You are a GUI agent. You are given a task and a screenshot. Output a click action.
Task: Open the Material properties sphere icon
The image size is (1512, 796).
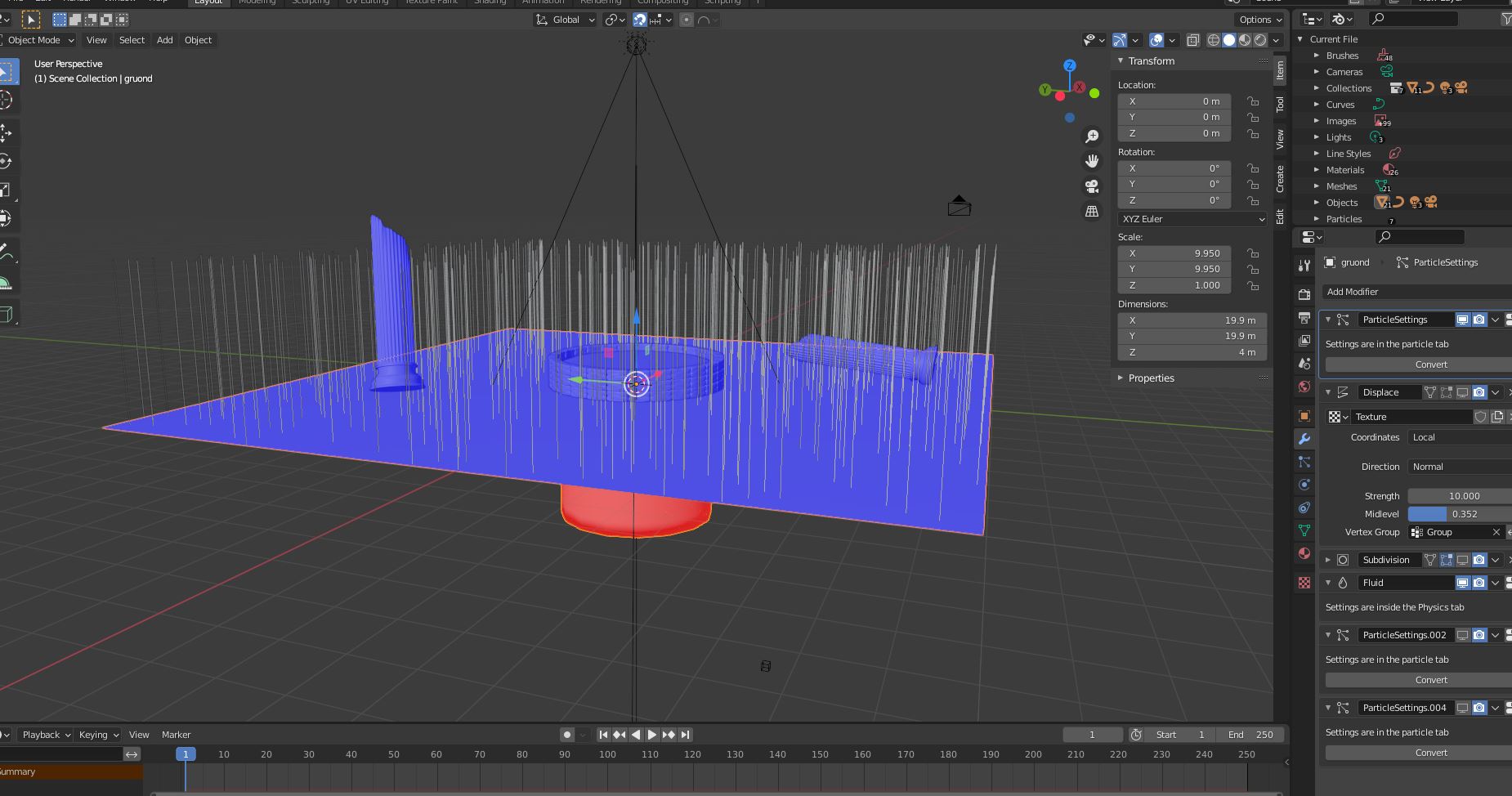click(1304, 553)
